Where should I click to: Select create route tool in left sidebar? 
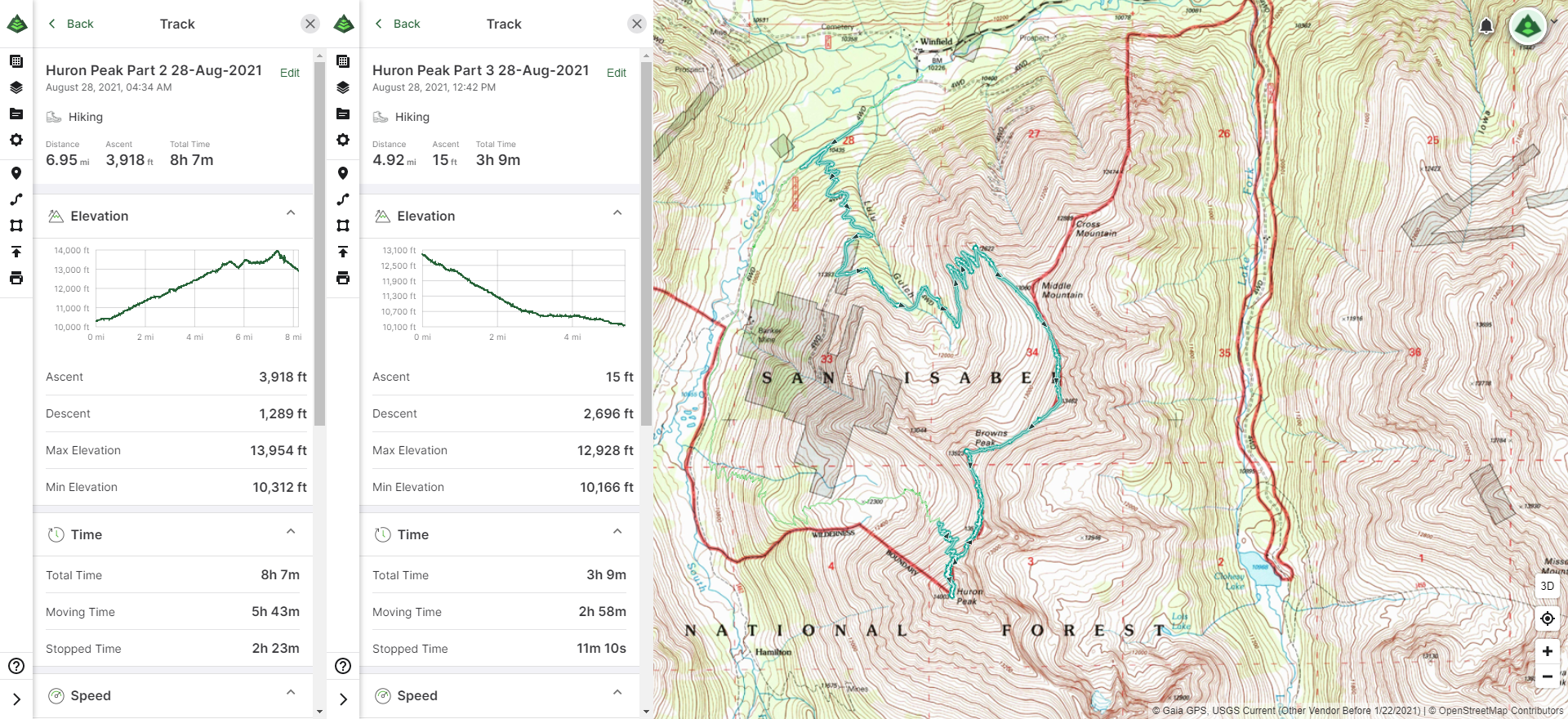point(16,199)
